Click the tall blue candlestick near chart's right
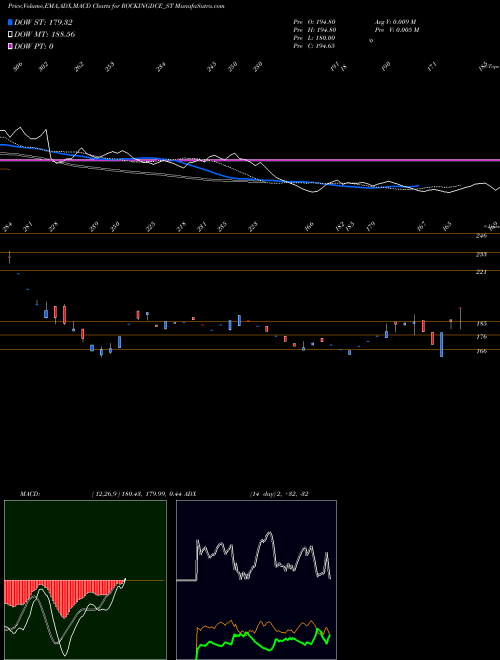Screen dimensions: 500x660 pyautogui.click(x=441, y=344)
